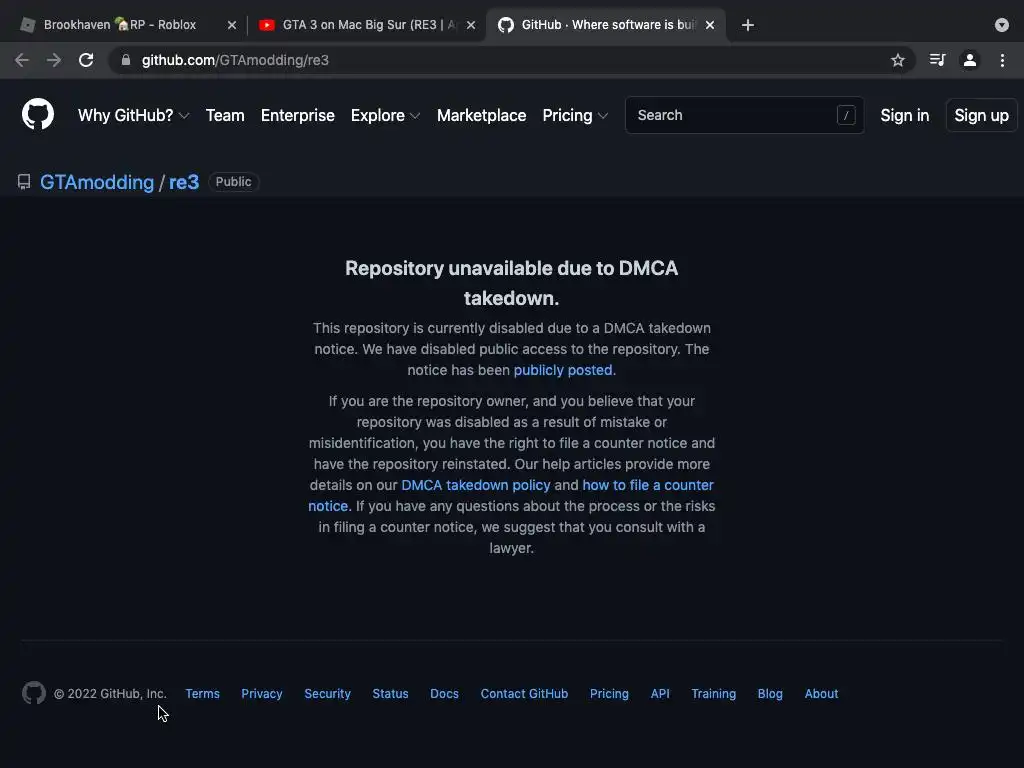
Task: Open footer Blog link
Action: point(770,694)
